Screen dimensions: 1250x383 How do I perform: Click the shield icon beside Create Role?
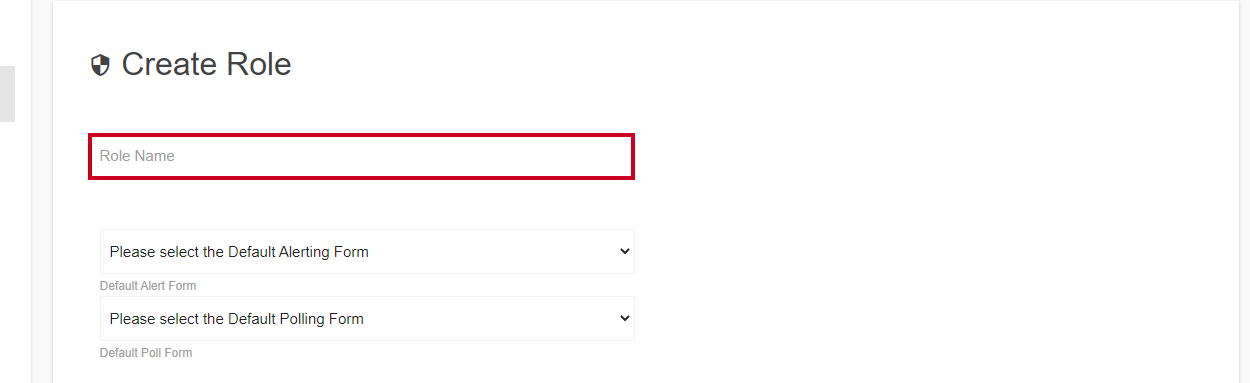click(x=100, y=66)
